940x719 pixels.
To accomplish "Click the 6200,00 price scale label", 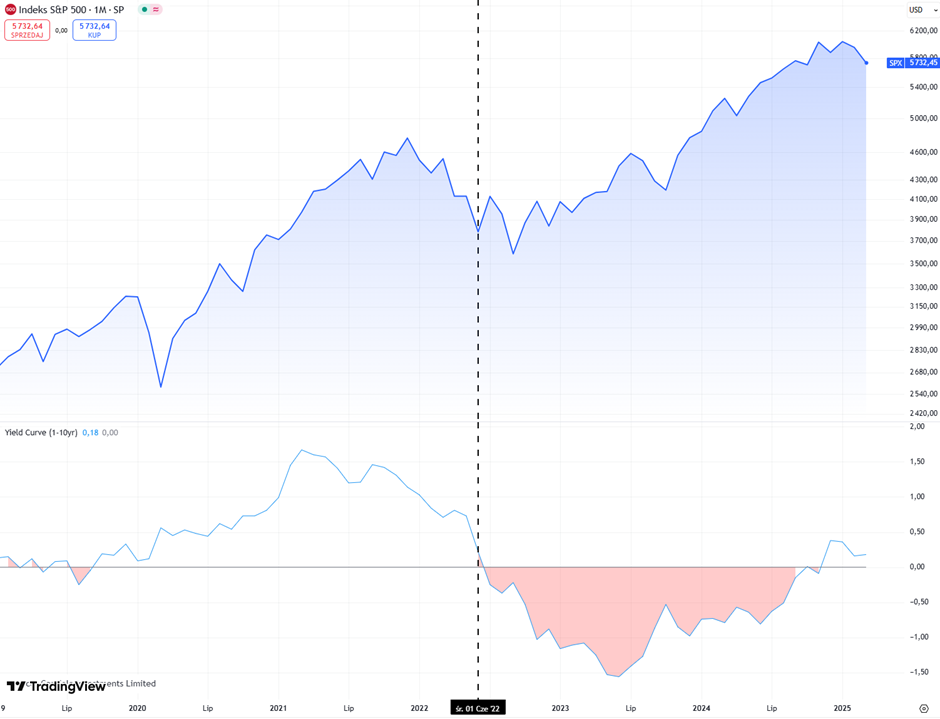I will pyautogui.click(x=922, y=31).
